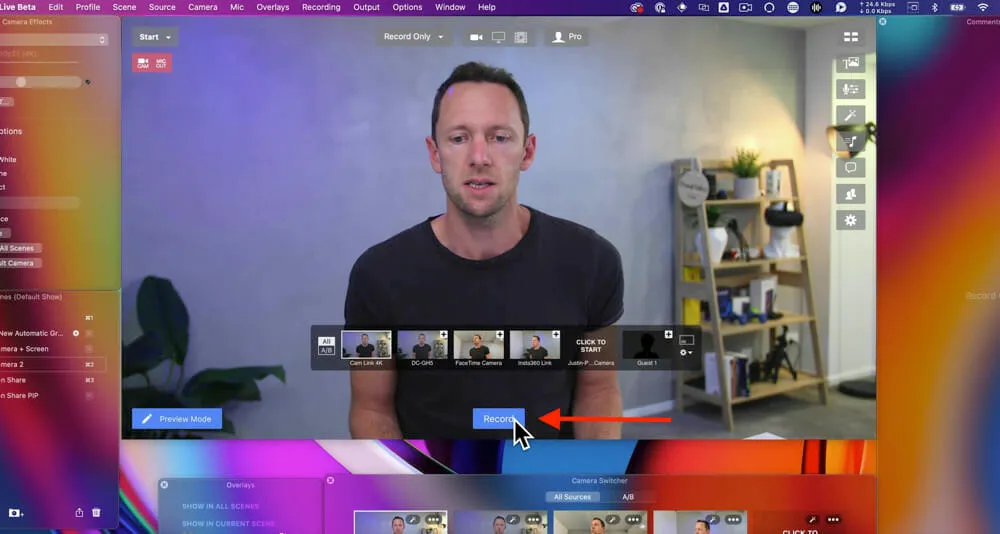Click the scene layout grid icon
The height and width of the screenshot is (534, 1000).
click(851, 37)
